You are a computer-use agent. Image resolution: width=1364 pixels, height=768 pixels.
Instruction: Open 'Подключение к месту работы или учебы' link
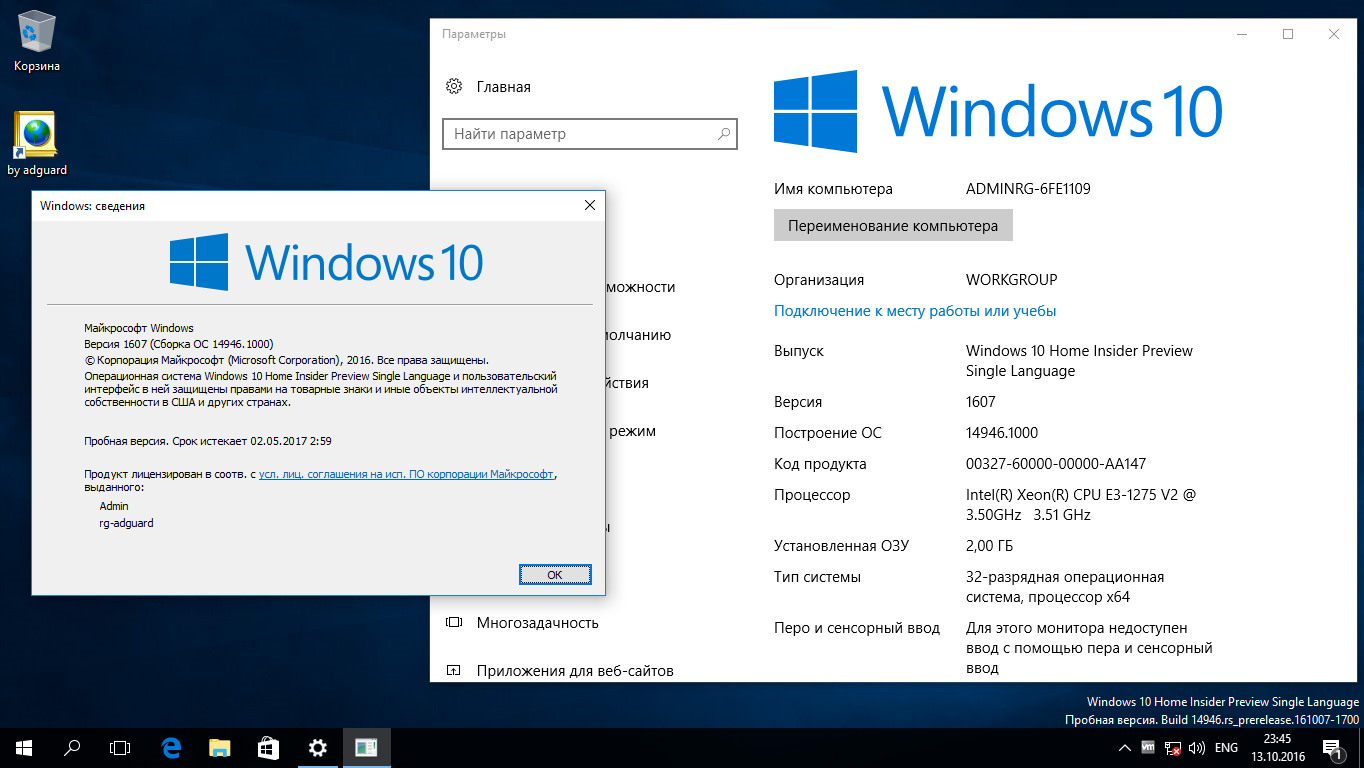click(x=915, y=311)
